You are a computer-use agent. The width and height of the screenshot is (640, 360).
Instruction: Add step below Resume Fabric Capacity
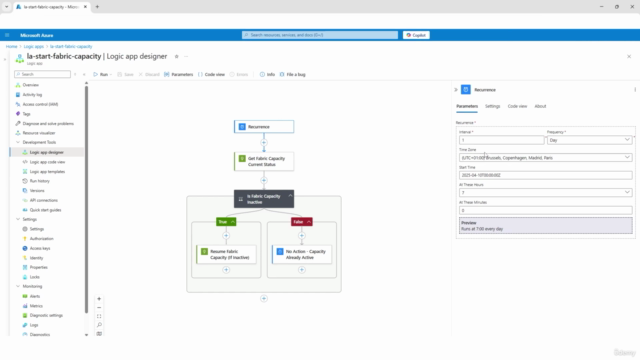226,270
